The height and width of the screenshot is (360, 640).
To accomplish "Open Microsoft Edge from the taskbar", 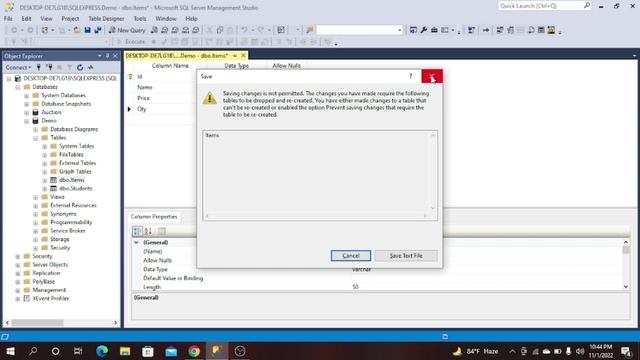I will pyautogui.click(x=102, y=351).
